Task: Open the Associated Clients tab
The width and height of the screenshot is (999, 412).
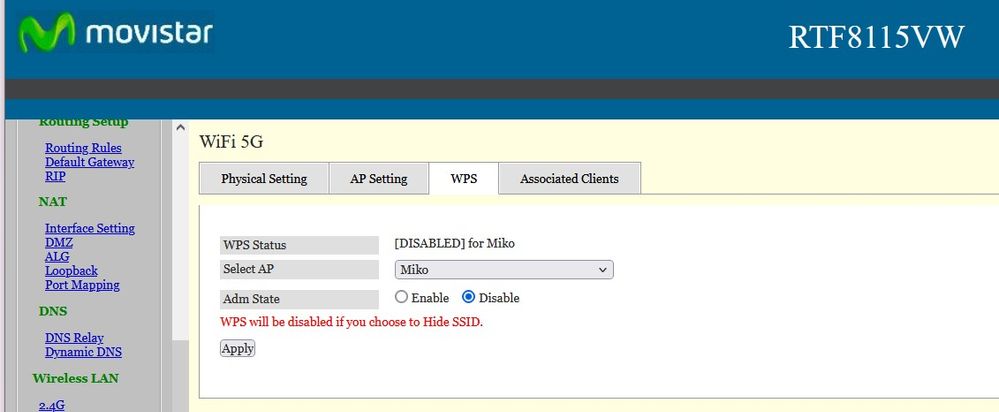Action: tap(569, 179)
